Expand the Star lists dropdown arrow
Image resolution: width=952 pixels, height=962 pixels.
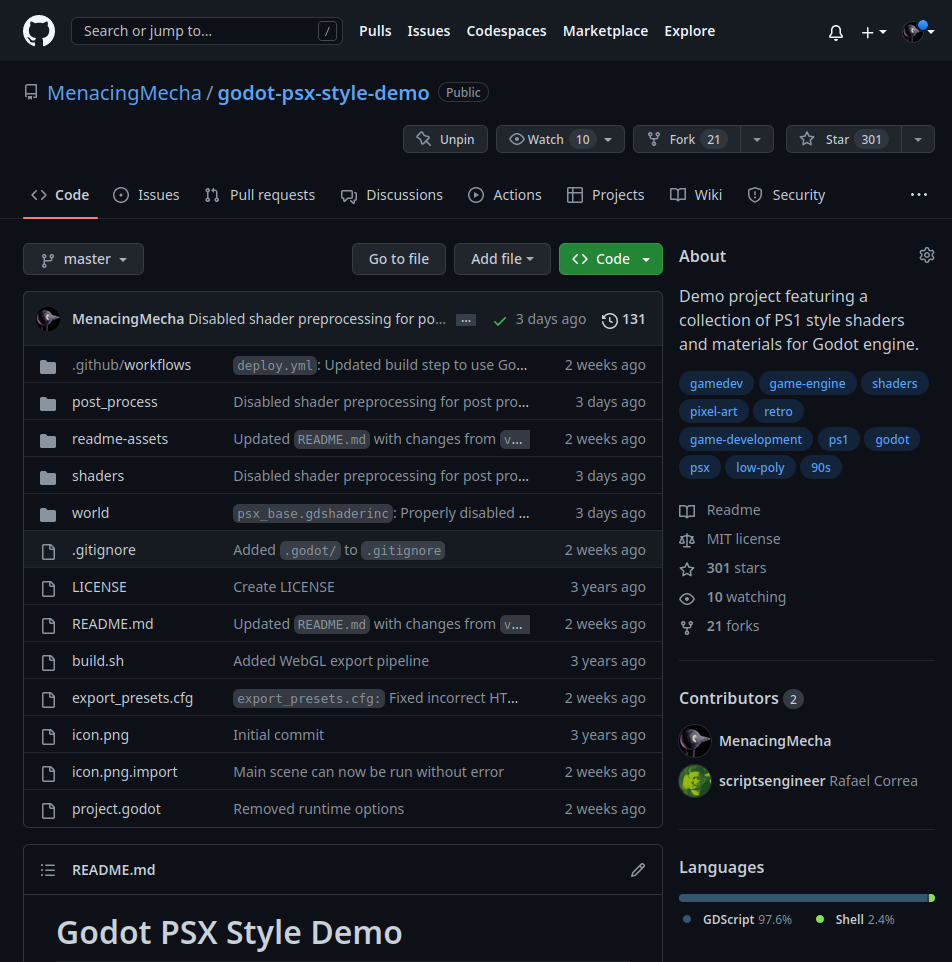click(918, 139)
